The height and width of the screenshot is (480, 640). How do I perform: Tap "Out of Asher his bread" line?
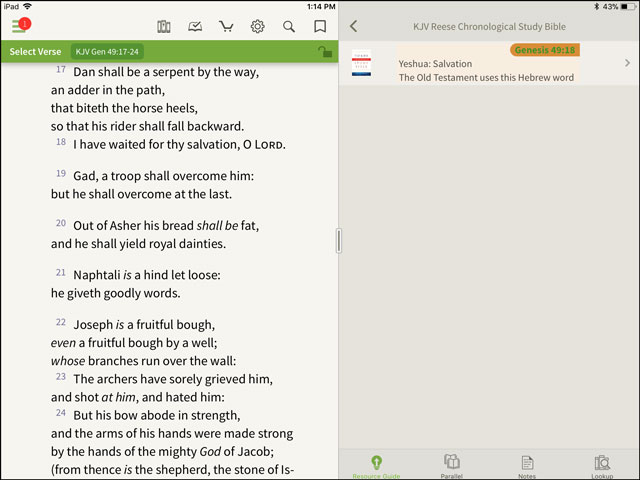click(166, 226)
